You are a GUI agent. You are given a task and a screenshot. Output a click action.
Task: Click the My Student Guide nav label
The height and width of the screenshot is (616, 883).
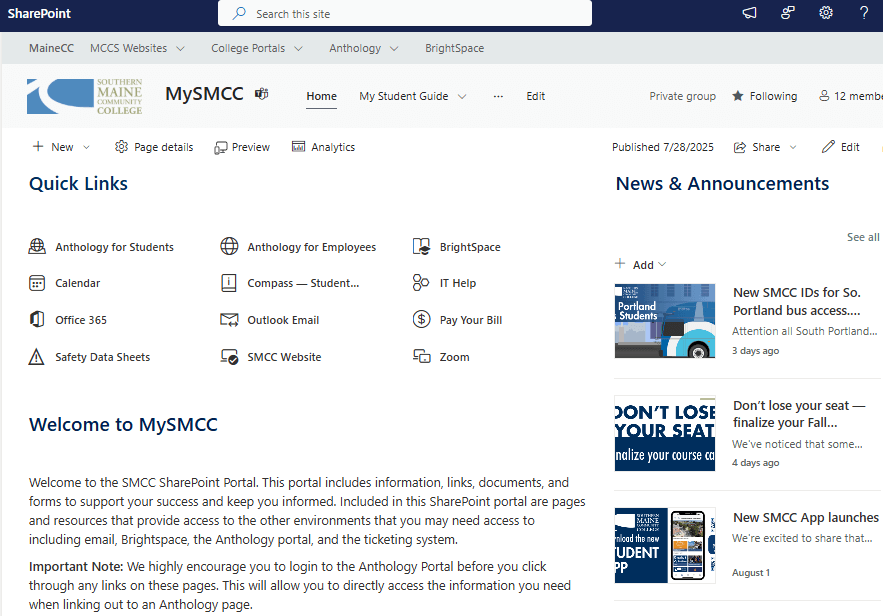click(x=404, y=96)
